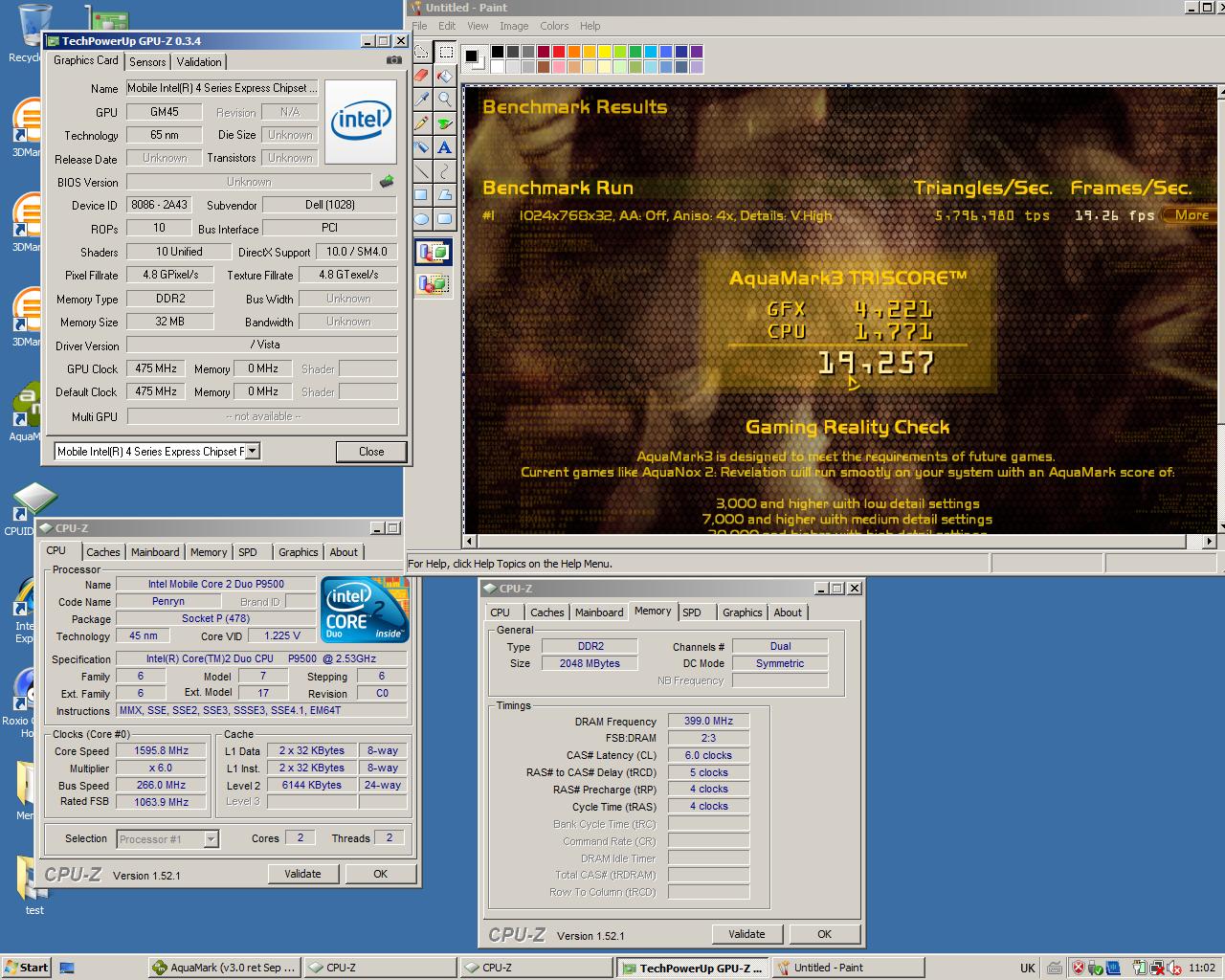Open graphics adapter dropdown in GPU-Z
The image size is (1225, 980).
(252, 451)
